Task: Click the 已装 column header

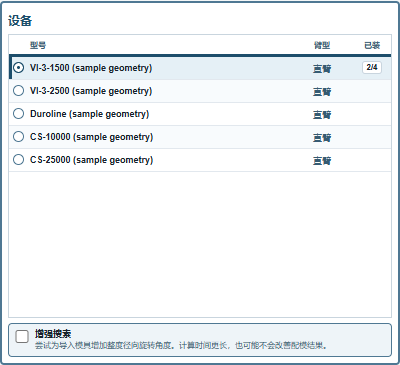Action: tap(372, 45)
